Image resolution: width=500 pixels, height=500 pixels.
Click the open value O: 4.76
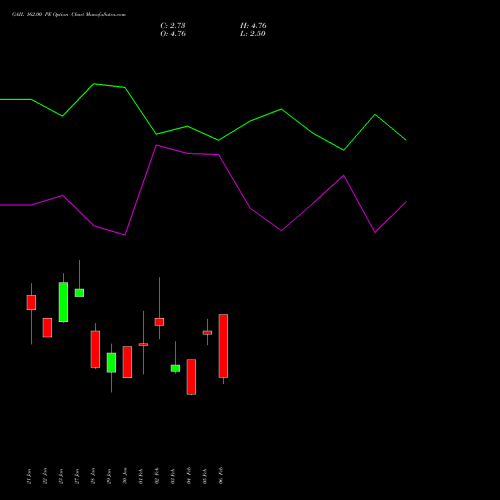[x=173, y=34]
